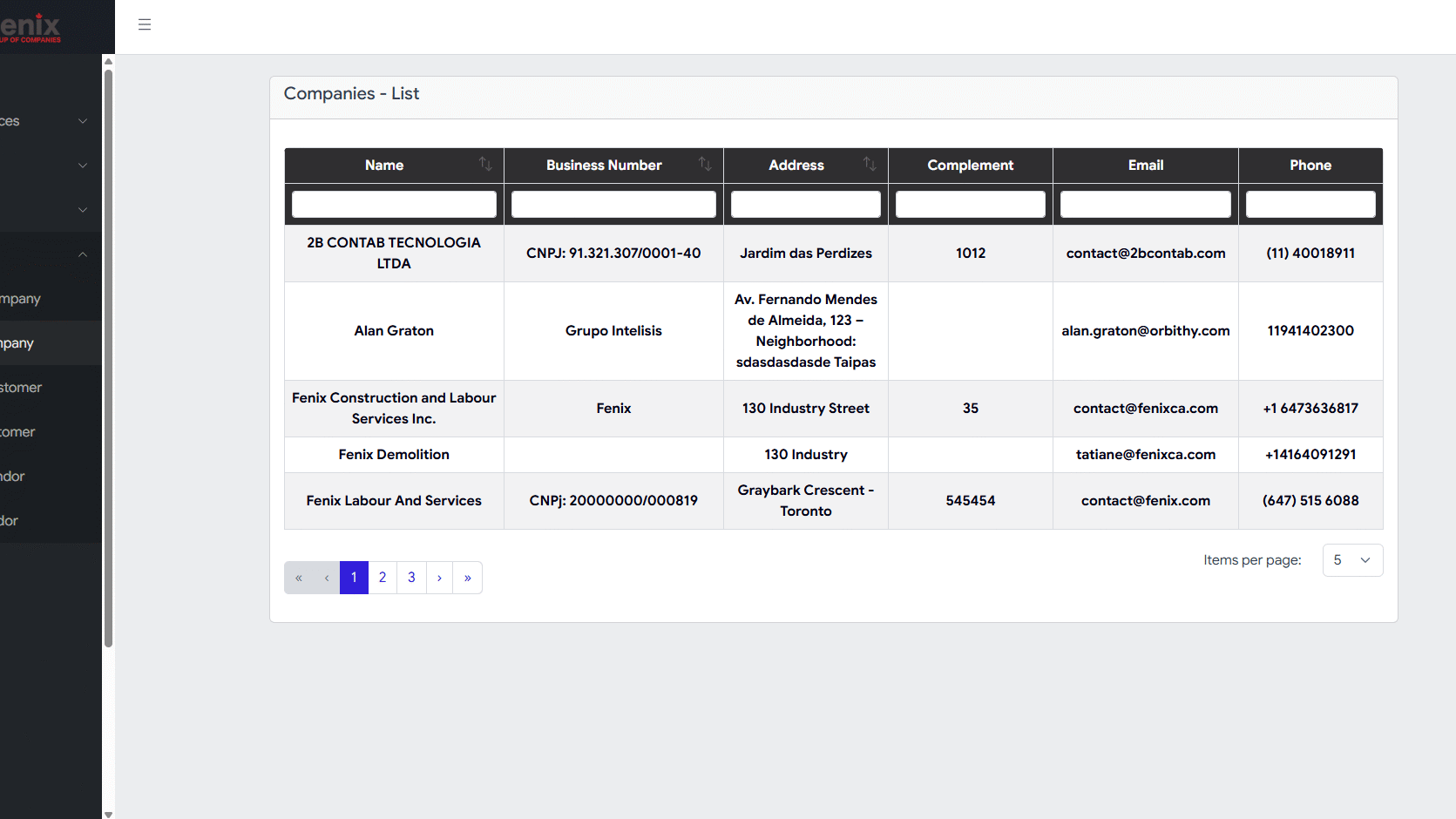This screenshot has height=819, width=1456.
Task: Open the 'ndor' sidebar menu item
Action: [51, 477]
